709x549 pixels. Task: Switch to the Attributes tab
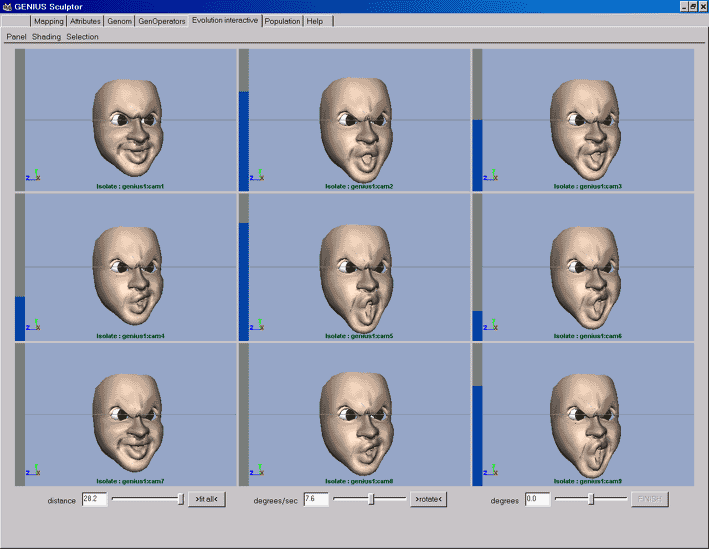85,21
